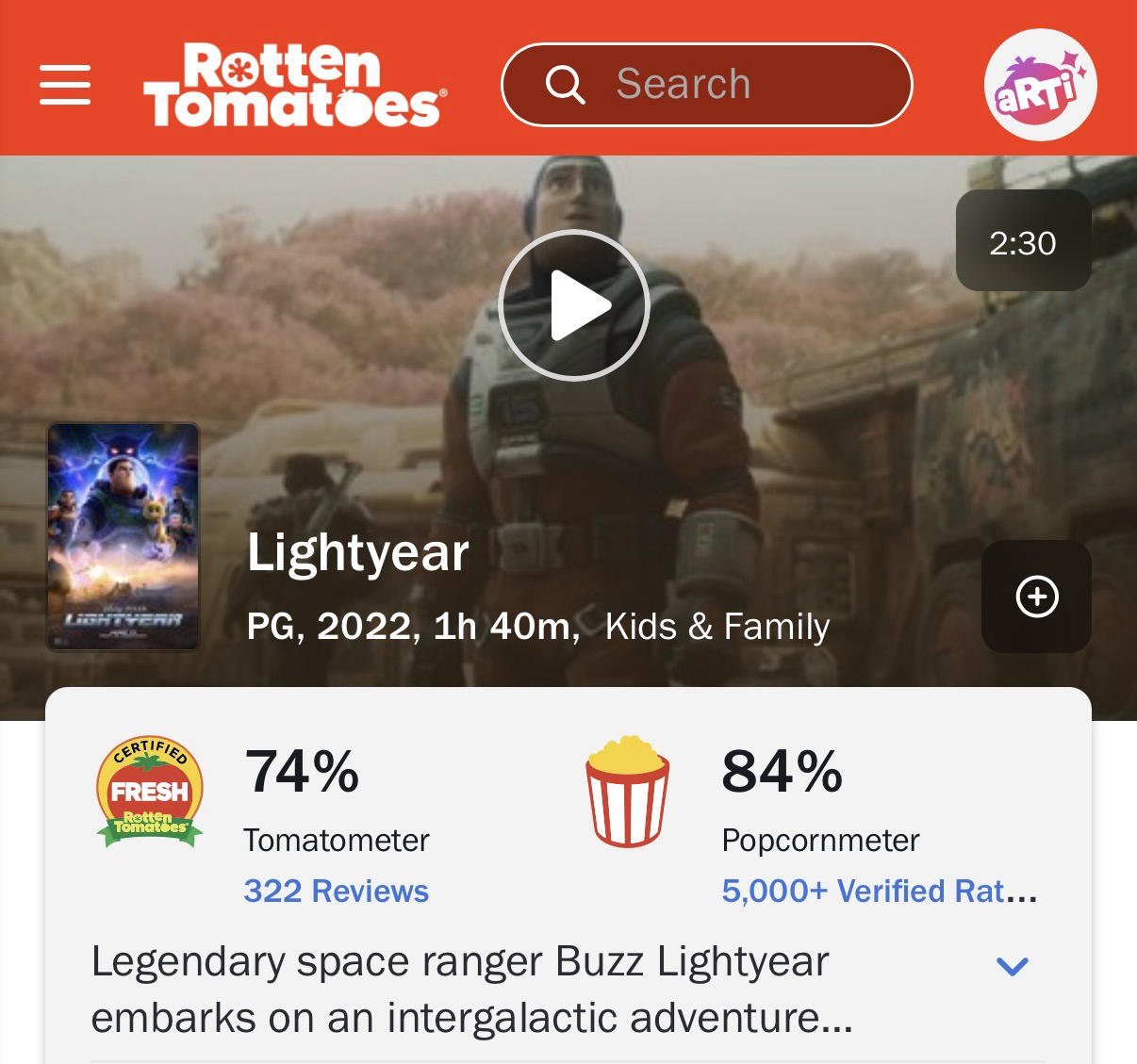Click the Popcornmeter label
The width and height of the screenshot is (1137, 1064).
coord(820,840)
